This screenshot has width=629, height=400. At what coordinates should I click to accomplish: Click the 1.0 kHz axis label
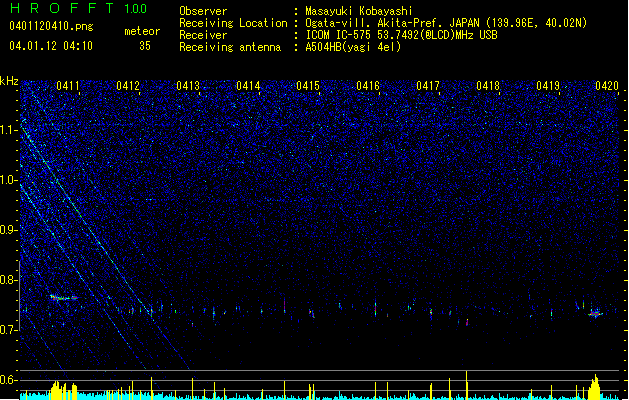(9, 180)
